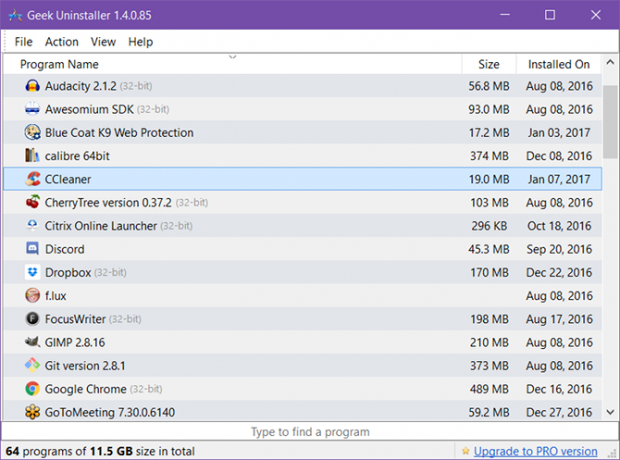
Task: Select the CherryTree cherries icon
Action: pyautogui.click(x=32, y=202)
